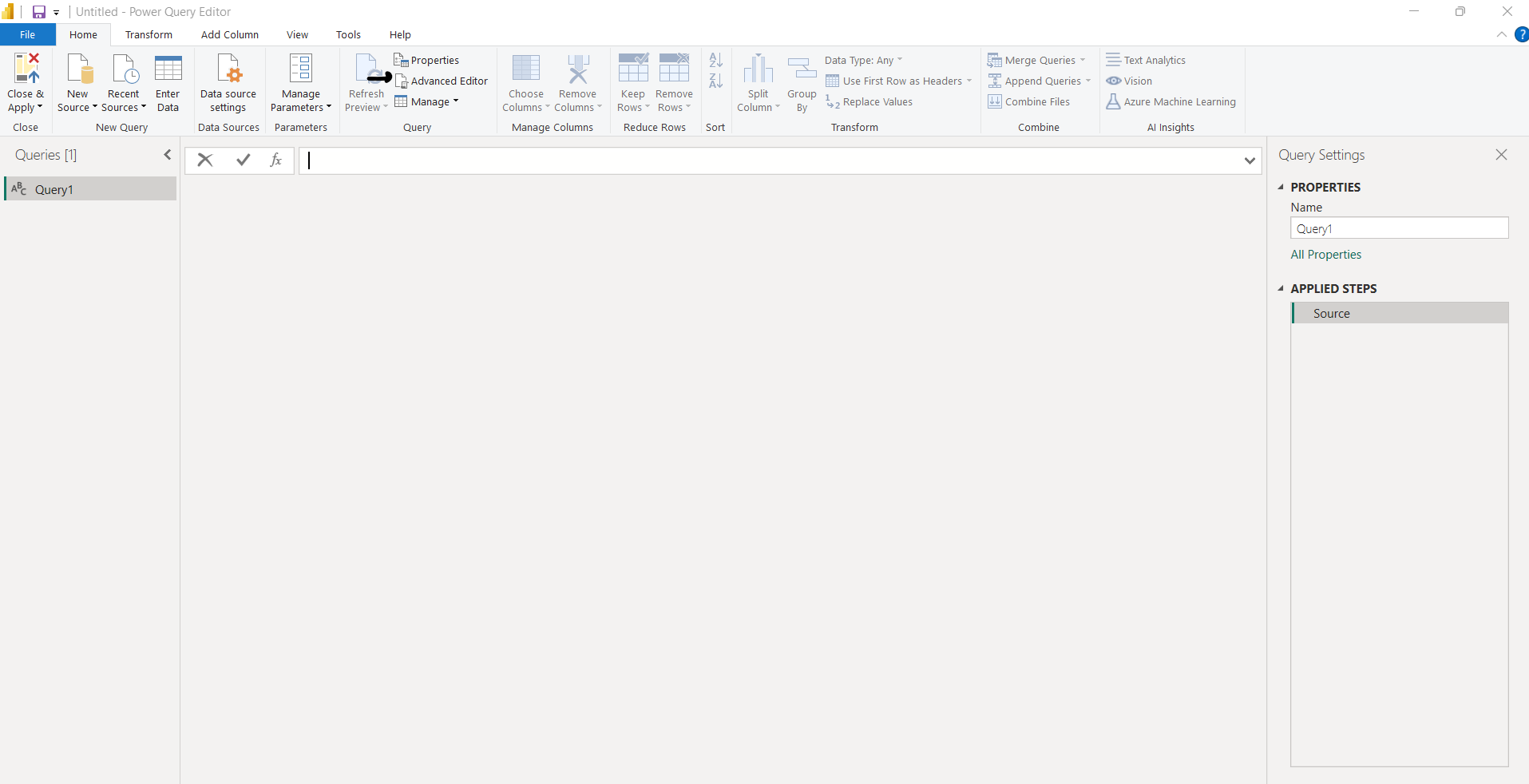Image resolution: width=1529 pixels, height=784 pixels.
Task: Click the fx add step icon
Action: click(x=276, y=160)
